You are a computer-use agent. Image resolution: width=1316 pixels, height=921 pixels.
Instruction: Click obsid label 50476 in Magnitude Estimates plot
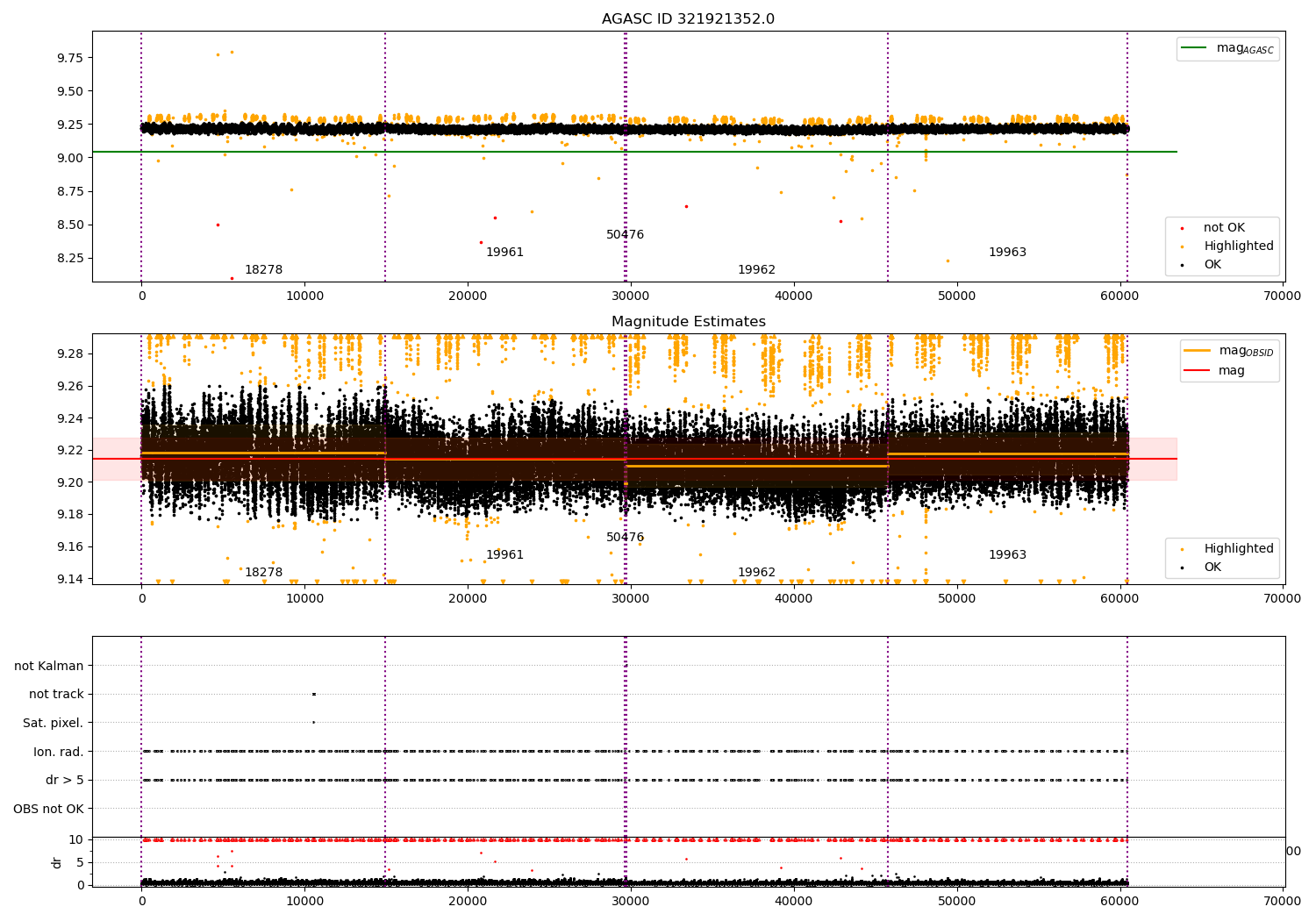tap(625, 537)
